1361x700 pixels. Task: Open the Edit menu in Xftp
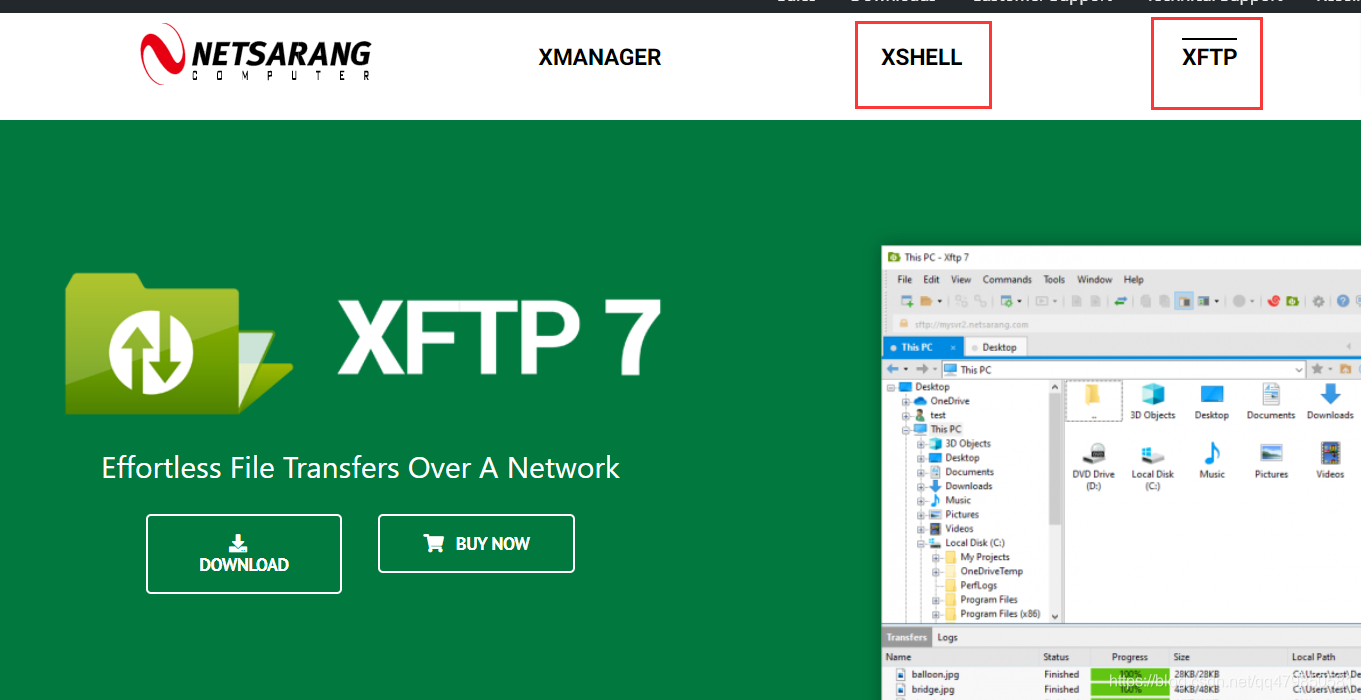tap(931, 280)
